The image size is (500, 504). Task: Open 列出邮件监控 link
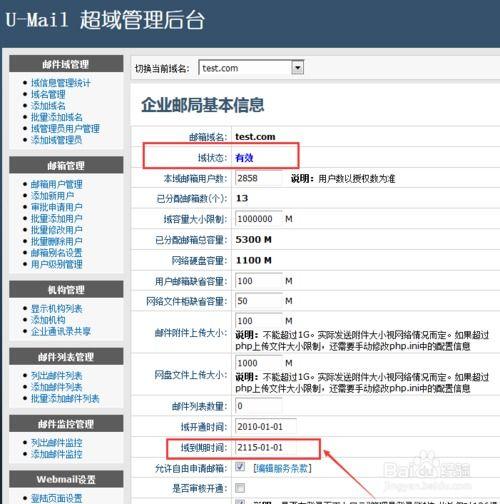tap(57, 443)
